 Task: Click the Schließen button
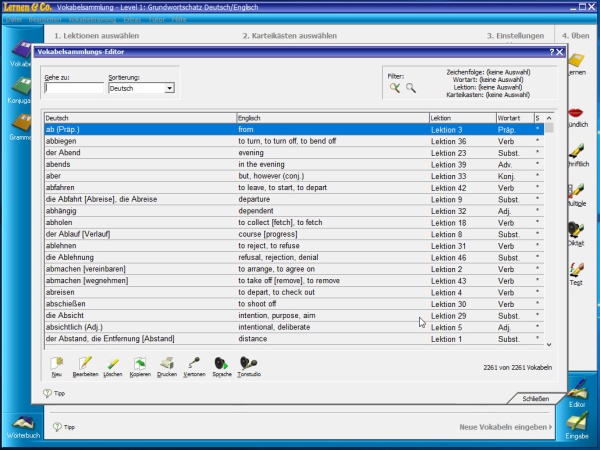[535, 399]
